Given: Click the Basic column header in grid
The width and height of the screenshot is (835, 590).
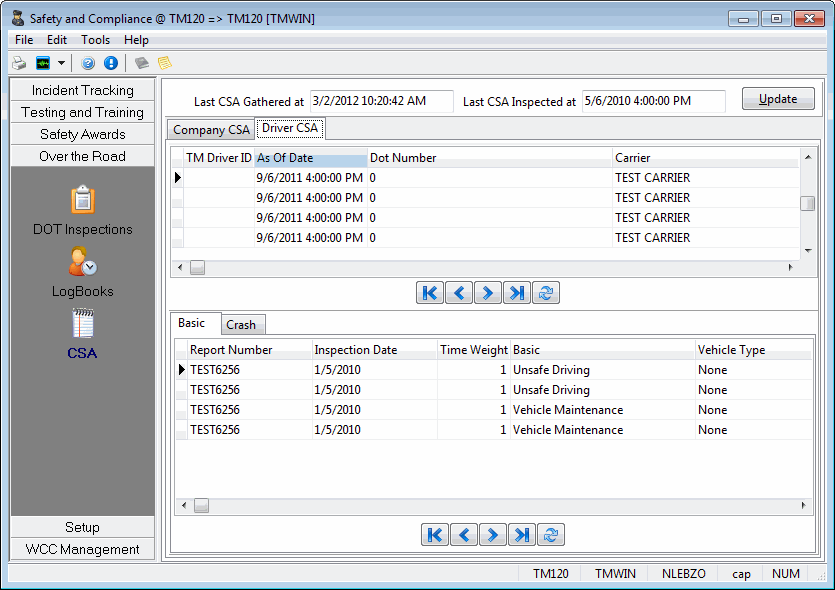Looking at the screenshot, I should tap(603, 350).
